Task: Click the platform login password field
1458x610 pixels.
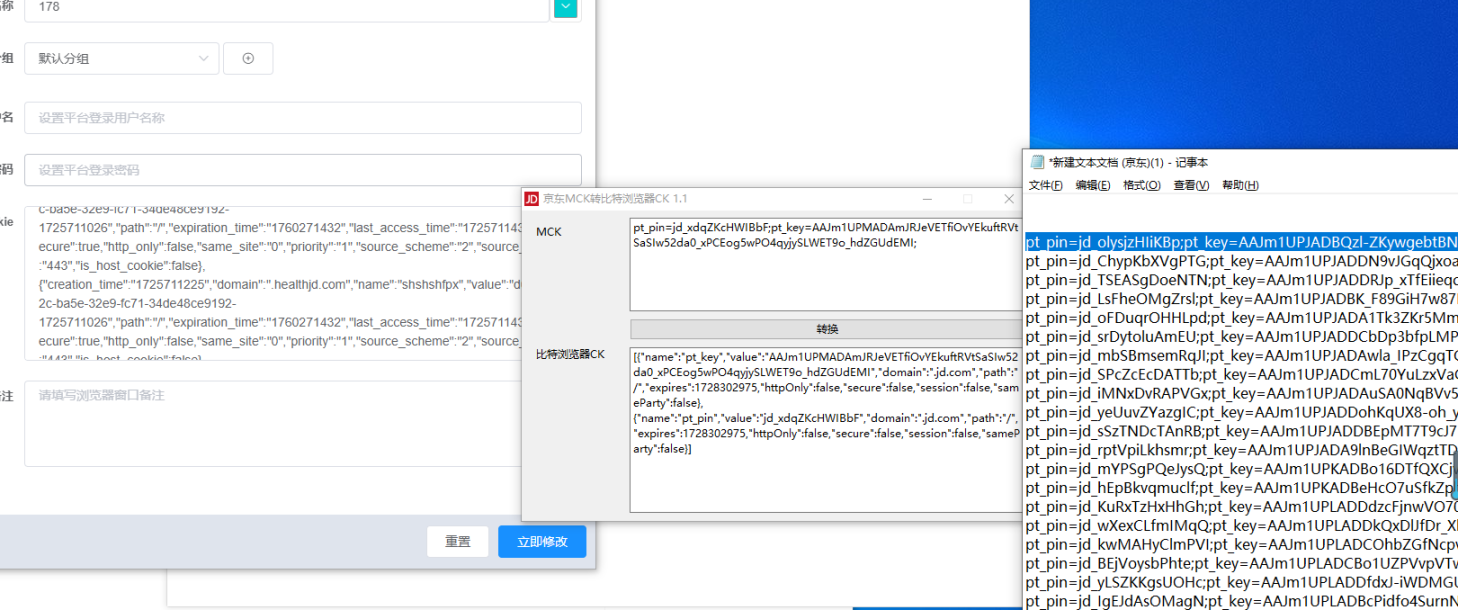Action: (302, 170)
